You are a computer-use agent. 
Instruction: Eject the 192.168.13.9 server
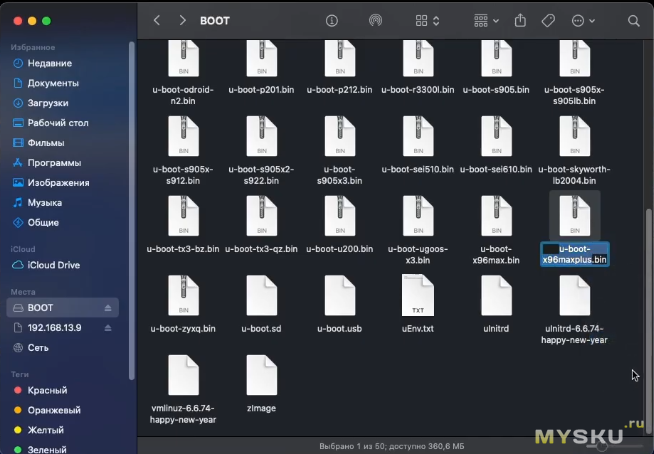pyautogui.click(x=108, y=328)
